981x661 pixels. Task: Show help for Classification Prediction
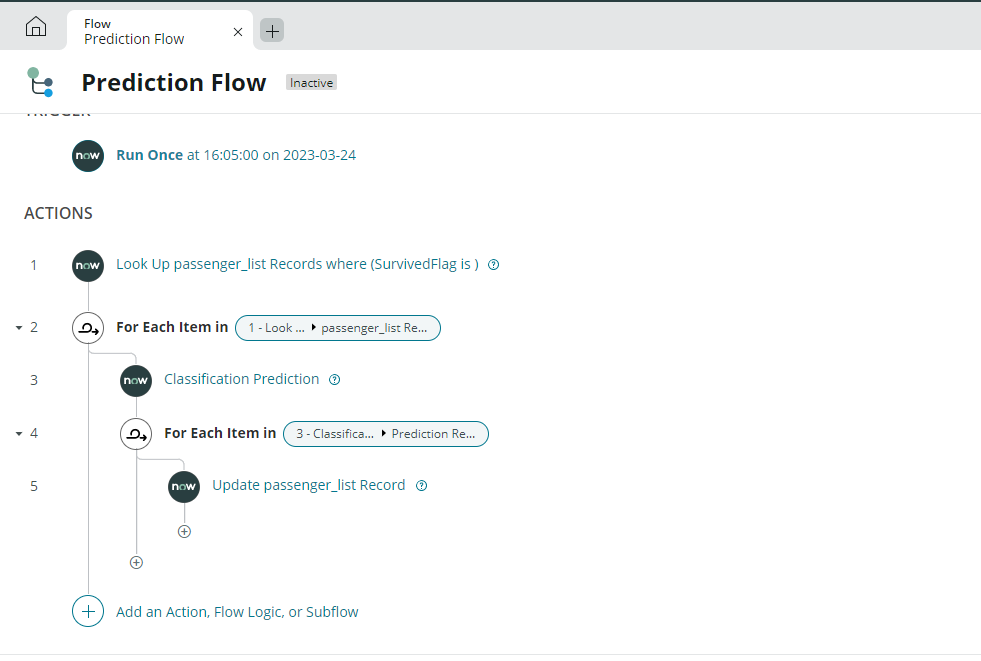[x=335, y=380]
